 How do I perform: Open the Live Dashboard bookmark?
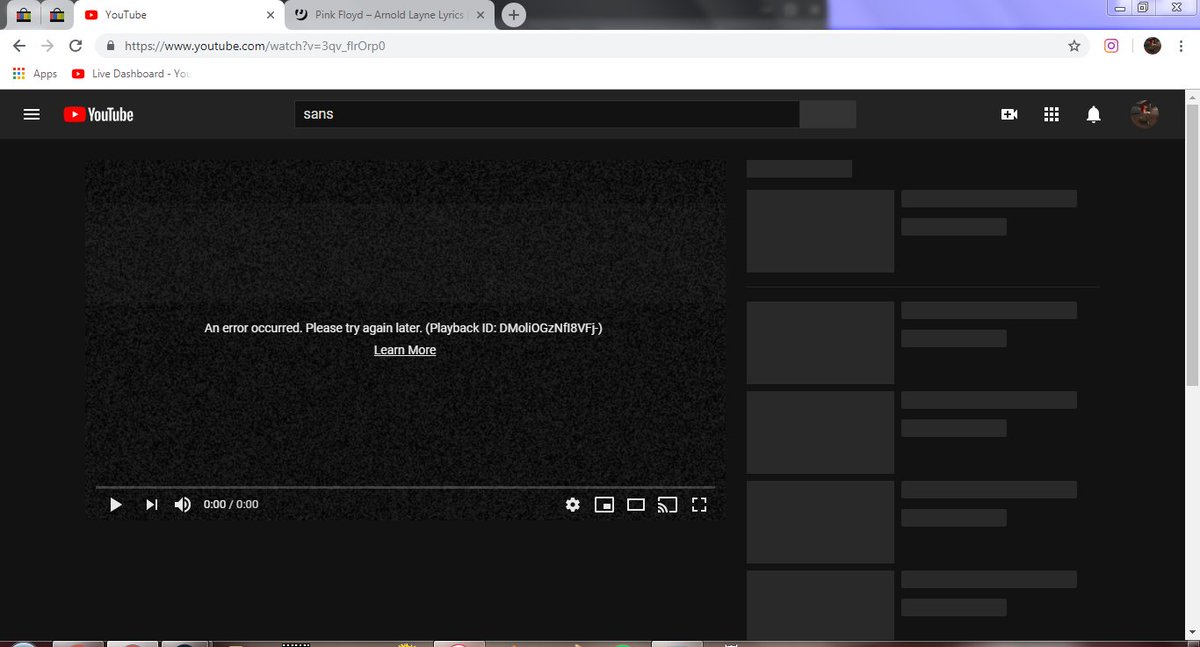[x=131, y=74]
